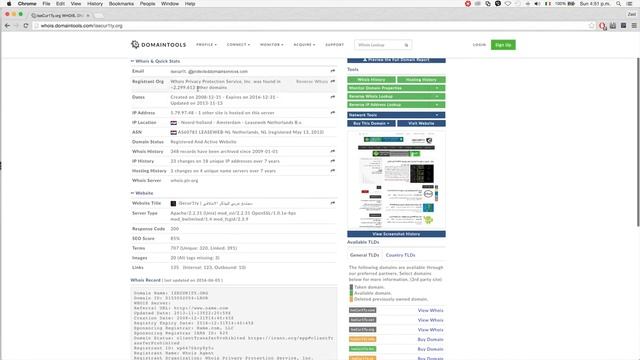Click the share arrow in the Dates row
This screenshot has height=360, width=640.
click(333, 97)
